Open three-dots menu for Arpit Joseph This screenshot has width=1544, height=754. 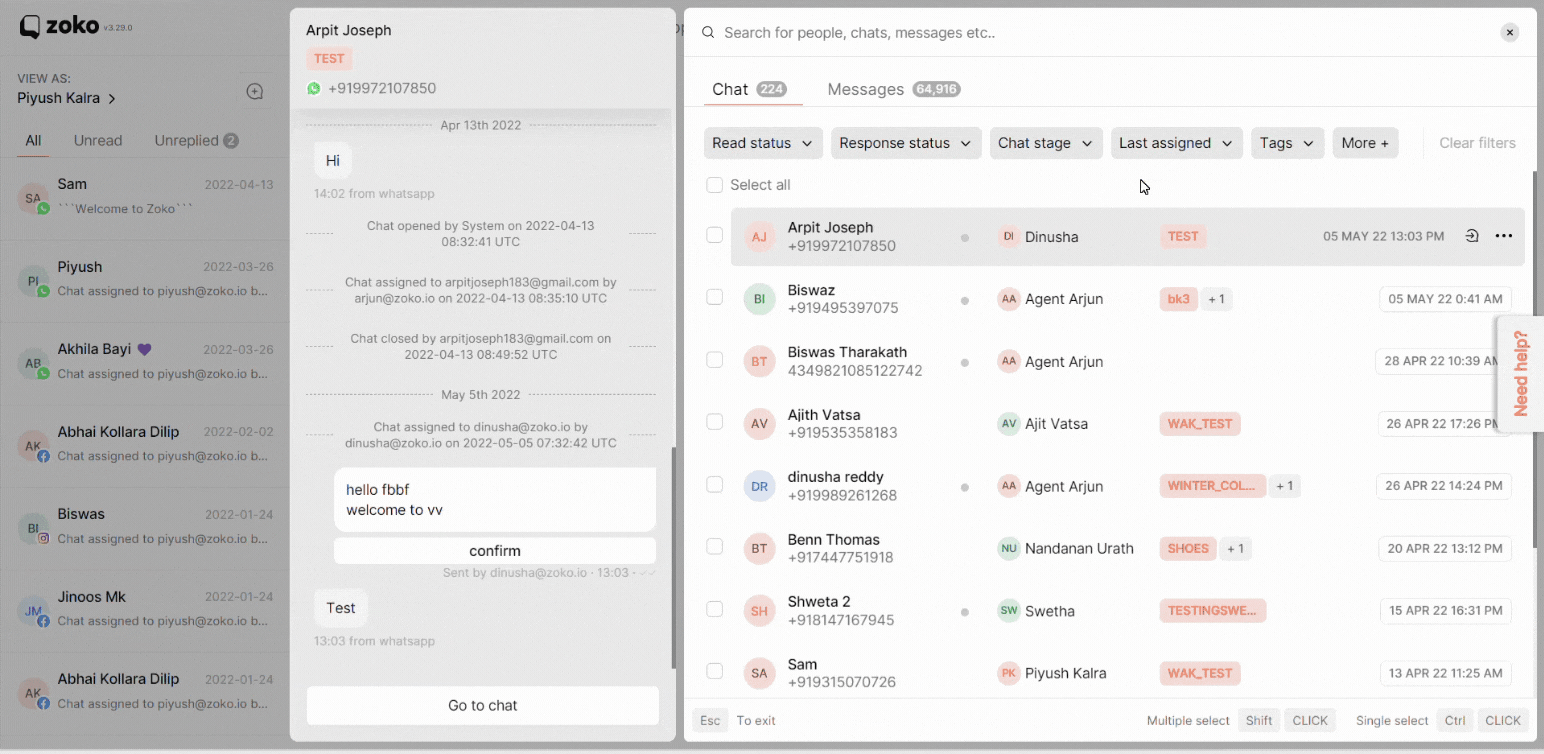pyautogui.click(x=1504, y=236)
